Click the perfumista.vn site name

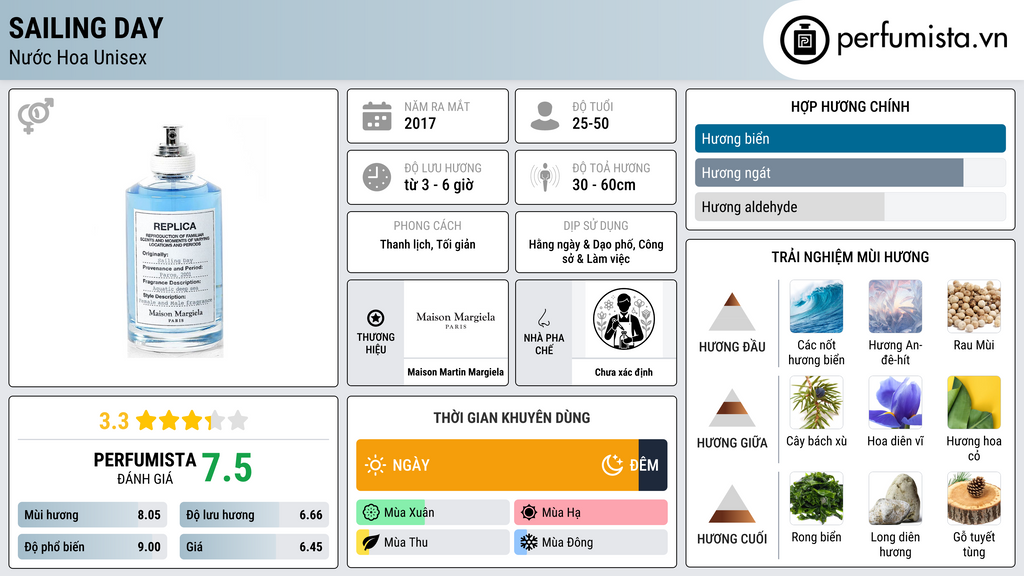point(922,38)
